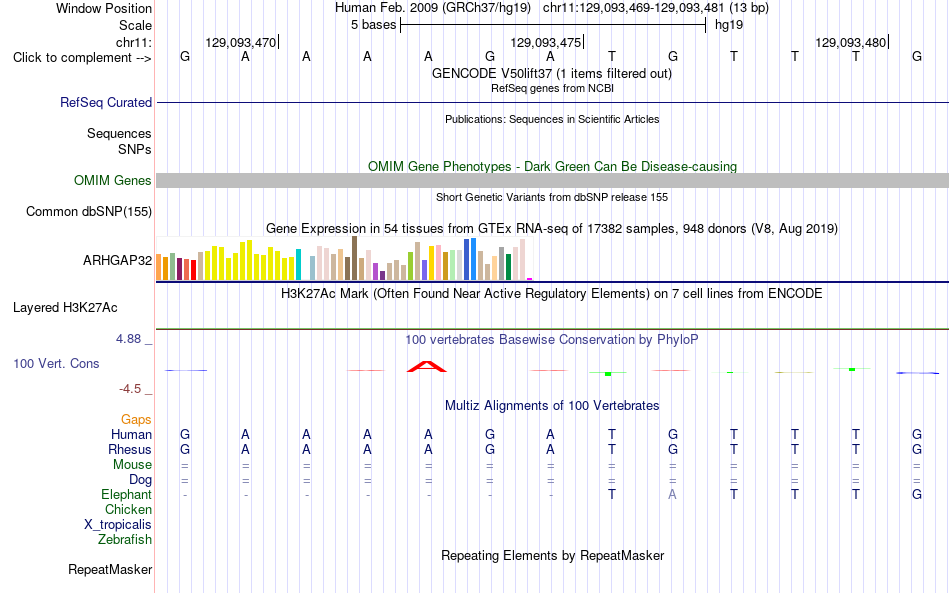
Task: Click the 129,093,470 coordinate marker
Action: (x=241, y=42)
